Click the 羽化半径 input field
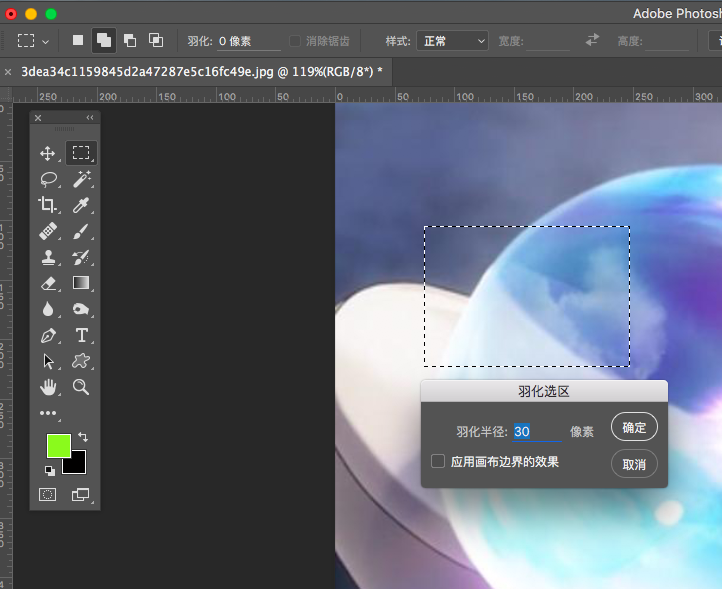This screenshot has height=589, width=722. [536, 431]
